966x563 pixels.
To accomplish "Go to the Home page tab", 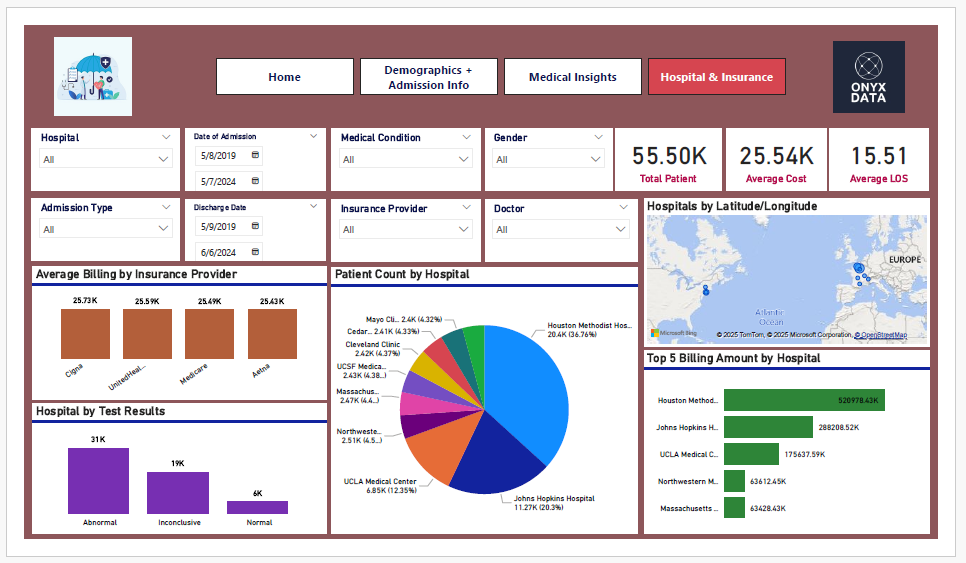I will pos(285,77).
